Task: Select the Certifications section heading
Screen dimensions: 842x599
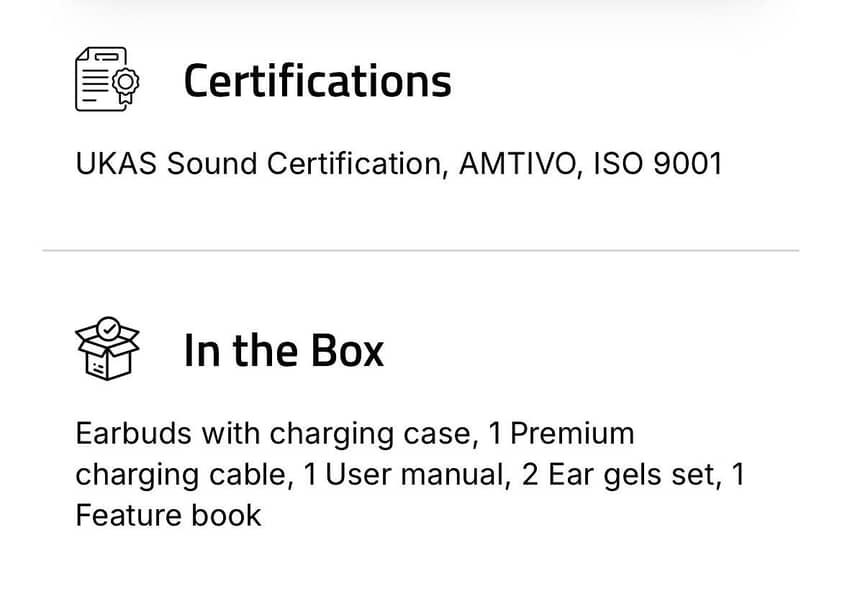Action: (x=317, y=81)
